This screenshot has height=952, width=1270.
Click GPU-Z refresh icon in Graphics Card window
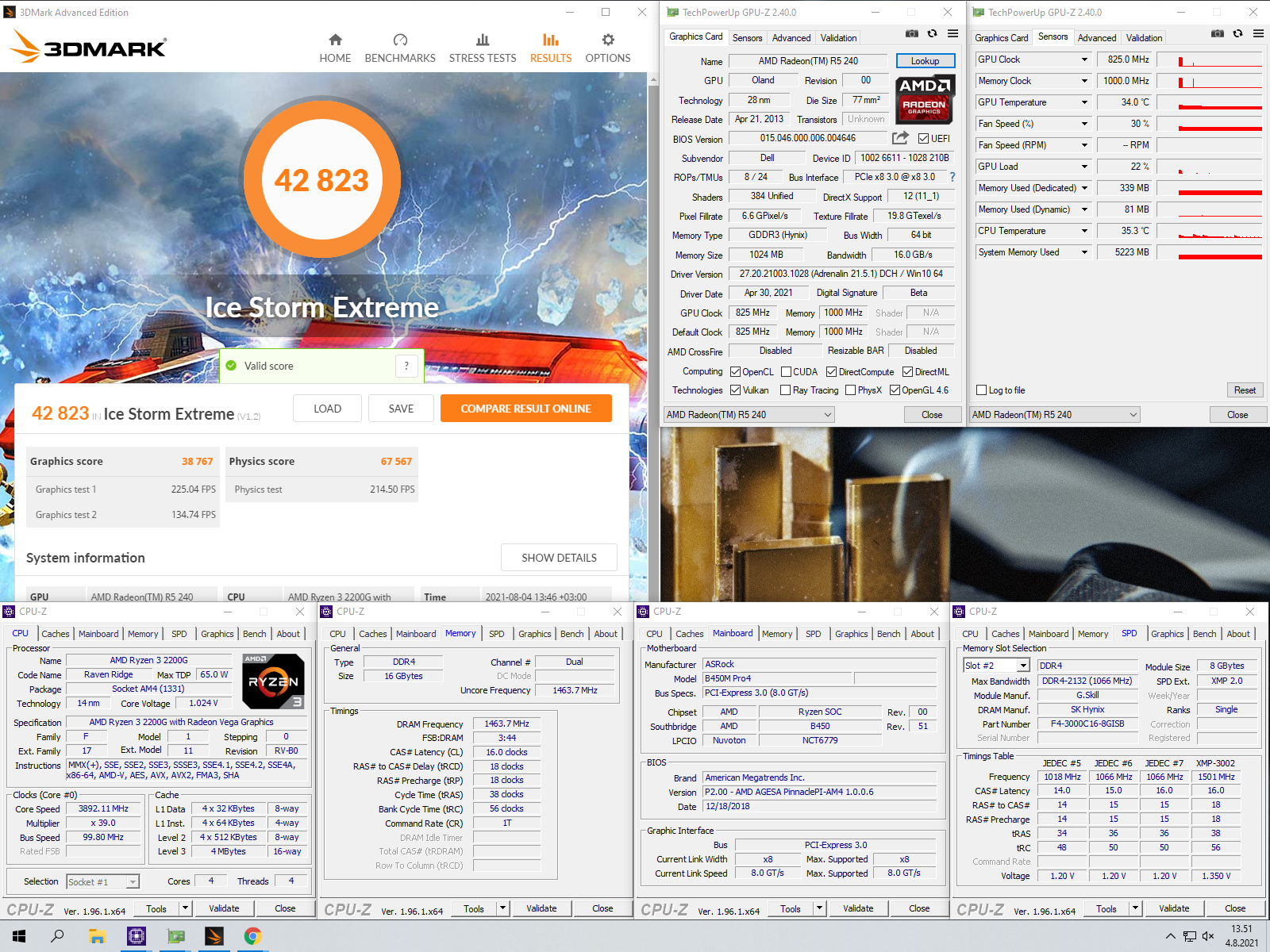(x=932, y=33)
